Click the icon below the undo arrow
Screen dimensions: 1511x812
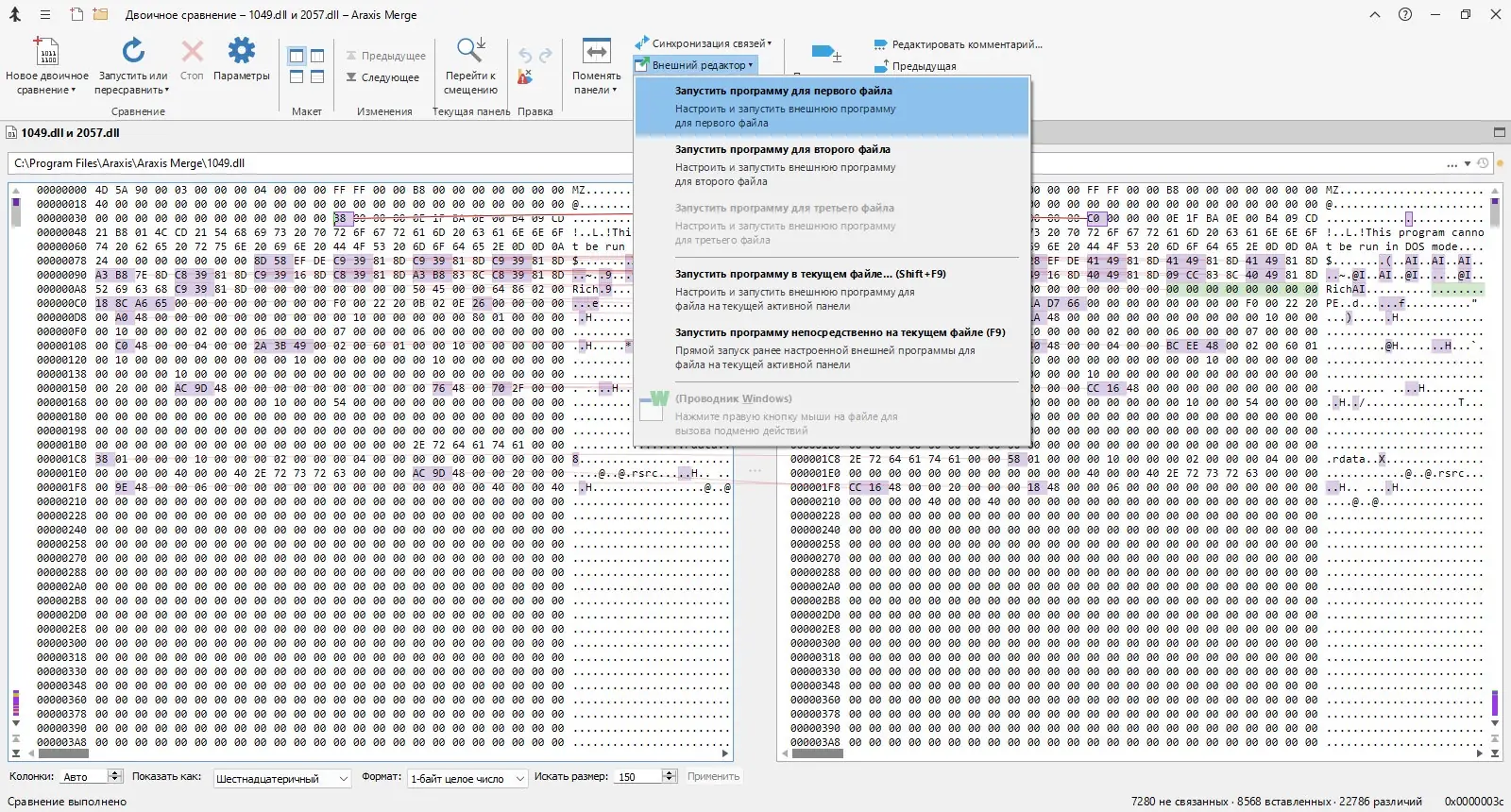point(525,77)
